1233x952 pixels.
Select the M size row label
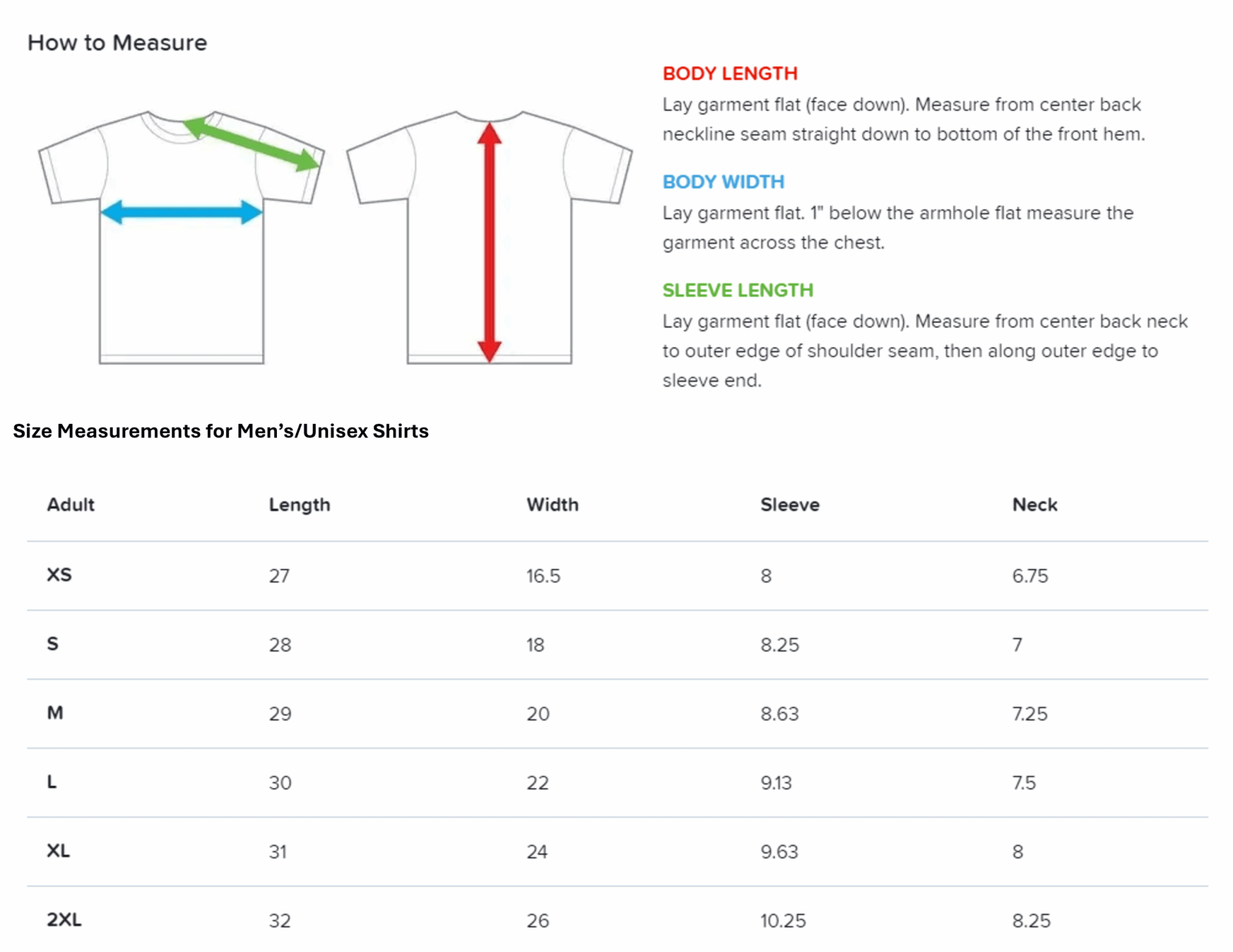[55, 713]
